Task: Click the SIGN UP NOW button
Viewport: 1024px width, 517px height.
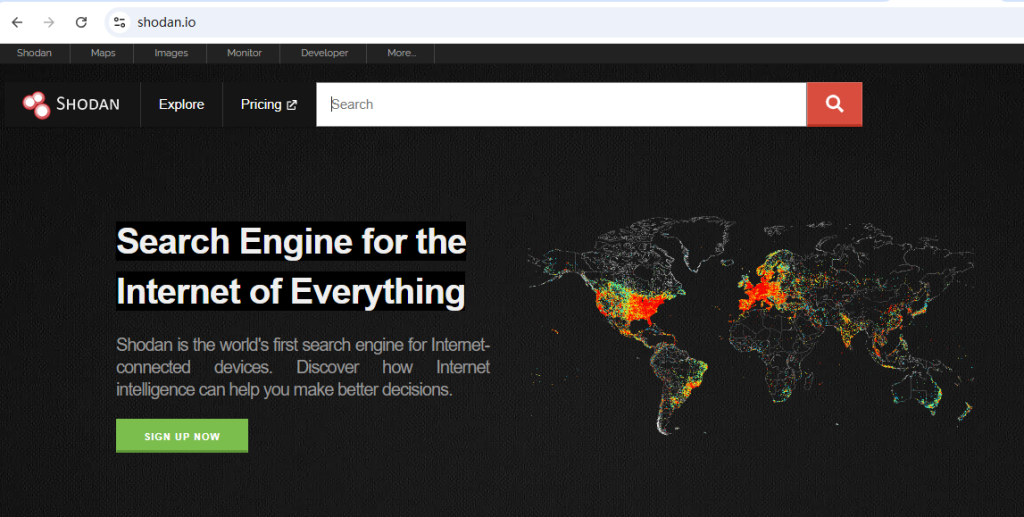Action: [182, 436]
